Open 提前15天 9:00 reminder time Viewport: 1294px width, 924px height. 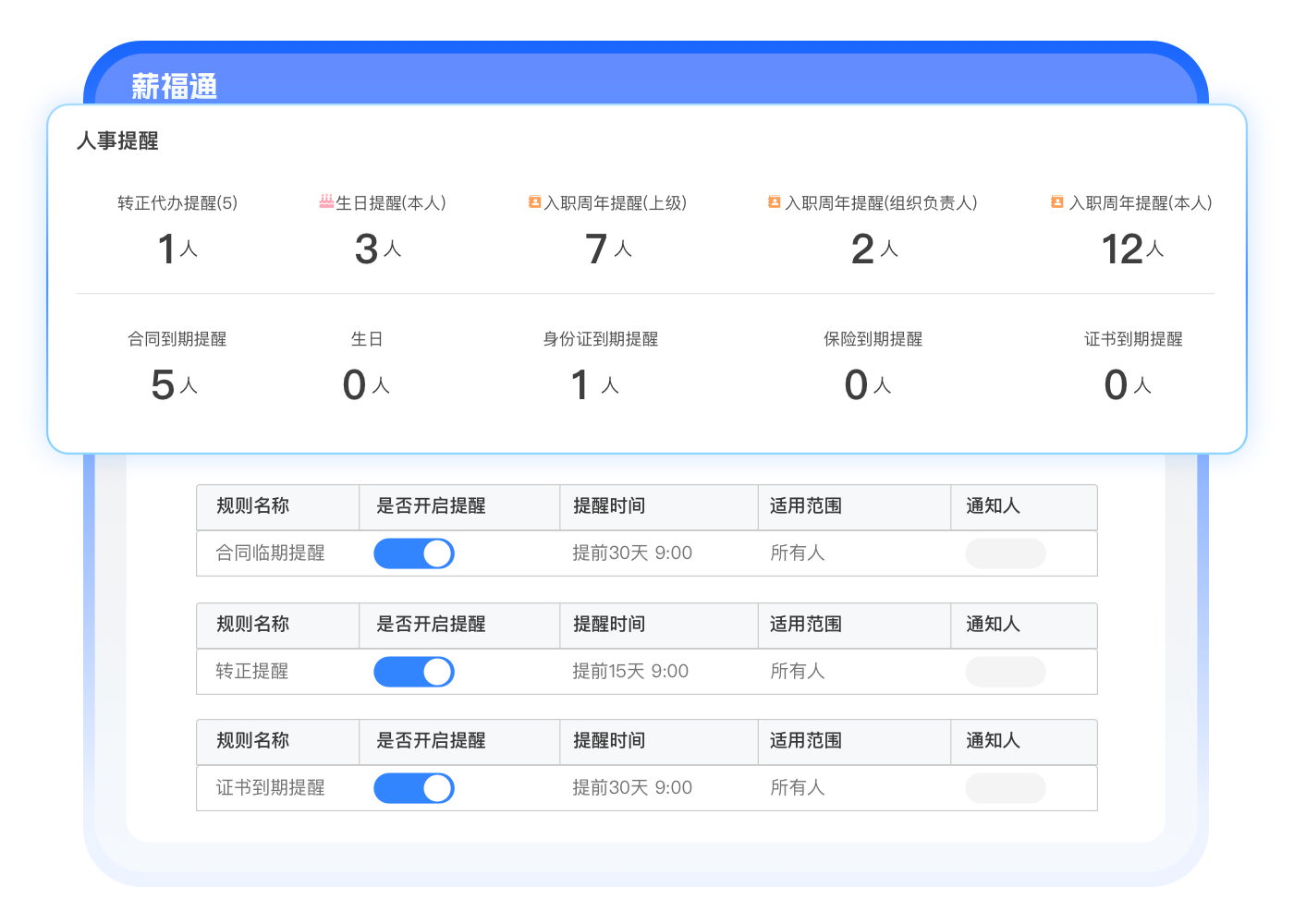coord(630,672)
